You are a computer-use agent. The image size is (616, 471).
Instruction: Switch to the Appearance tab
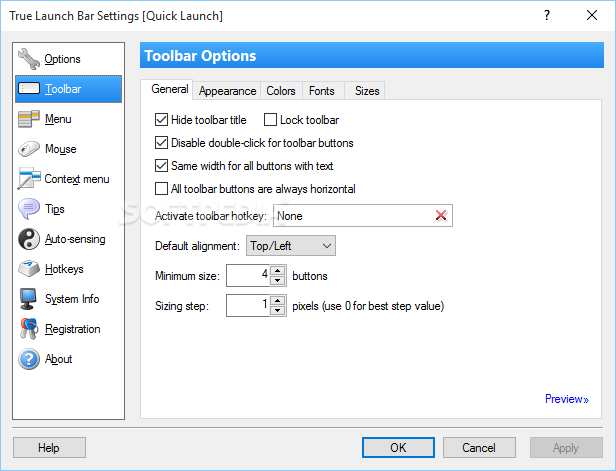tap(227, 91)
